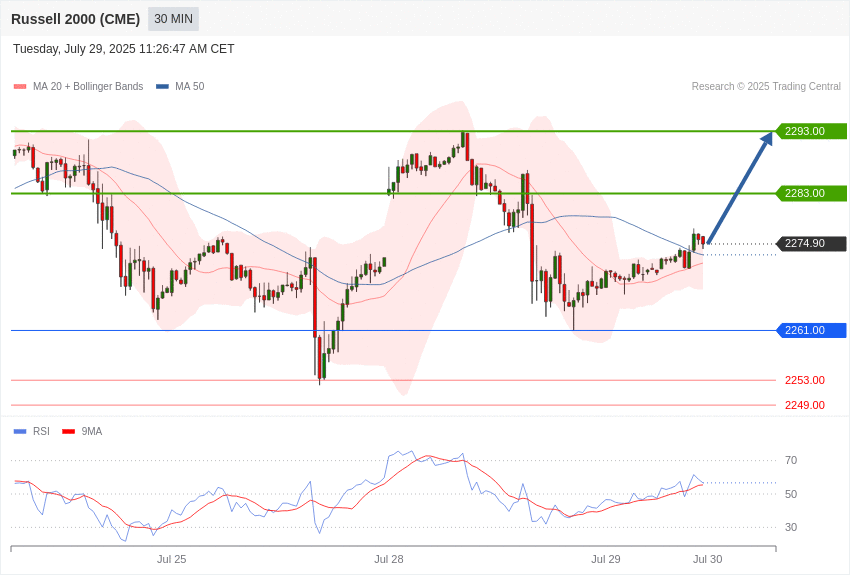
Task: Click the 2249.00 support level label
Action: 804,405
